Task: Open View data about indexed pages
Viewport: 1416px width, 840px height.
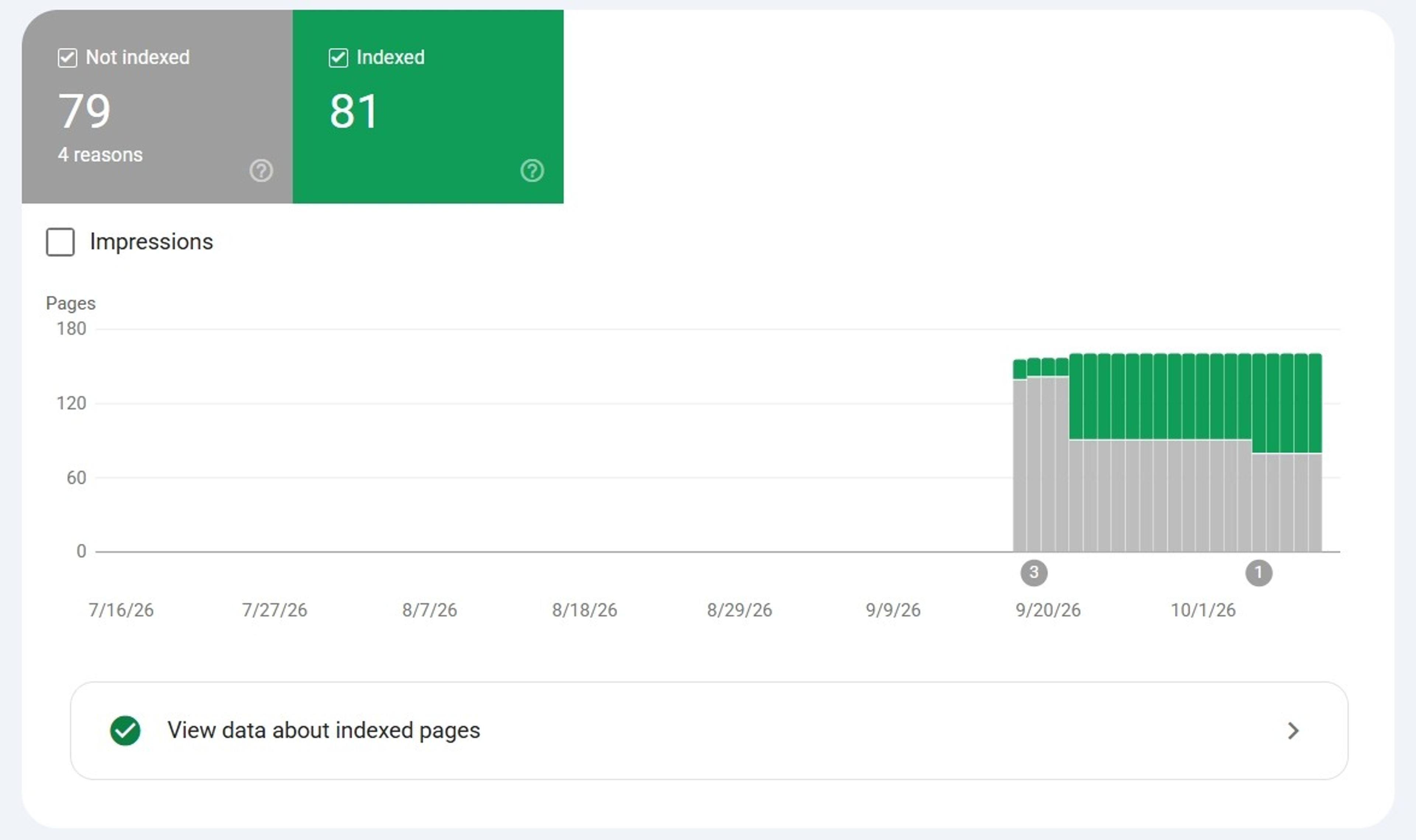Action: (x=709, y=730)
